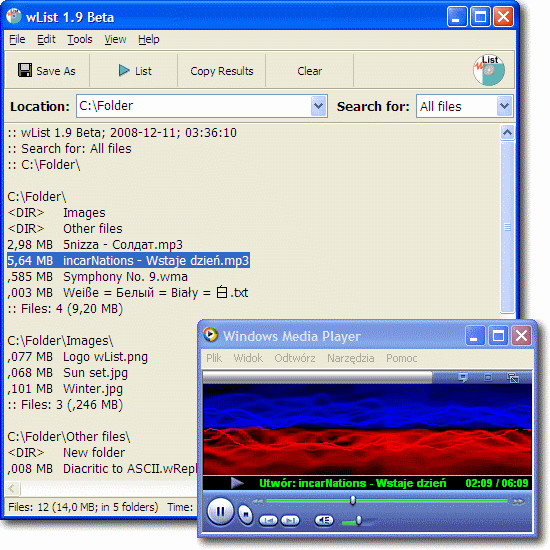Image resolution: width=550 pixels, height=550 pixels.
Task: Select the line '5nizza - Солдат.mp3'
Action: click(95, 244)
